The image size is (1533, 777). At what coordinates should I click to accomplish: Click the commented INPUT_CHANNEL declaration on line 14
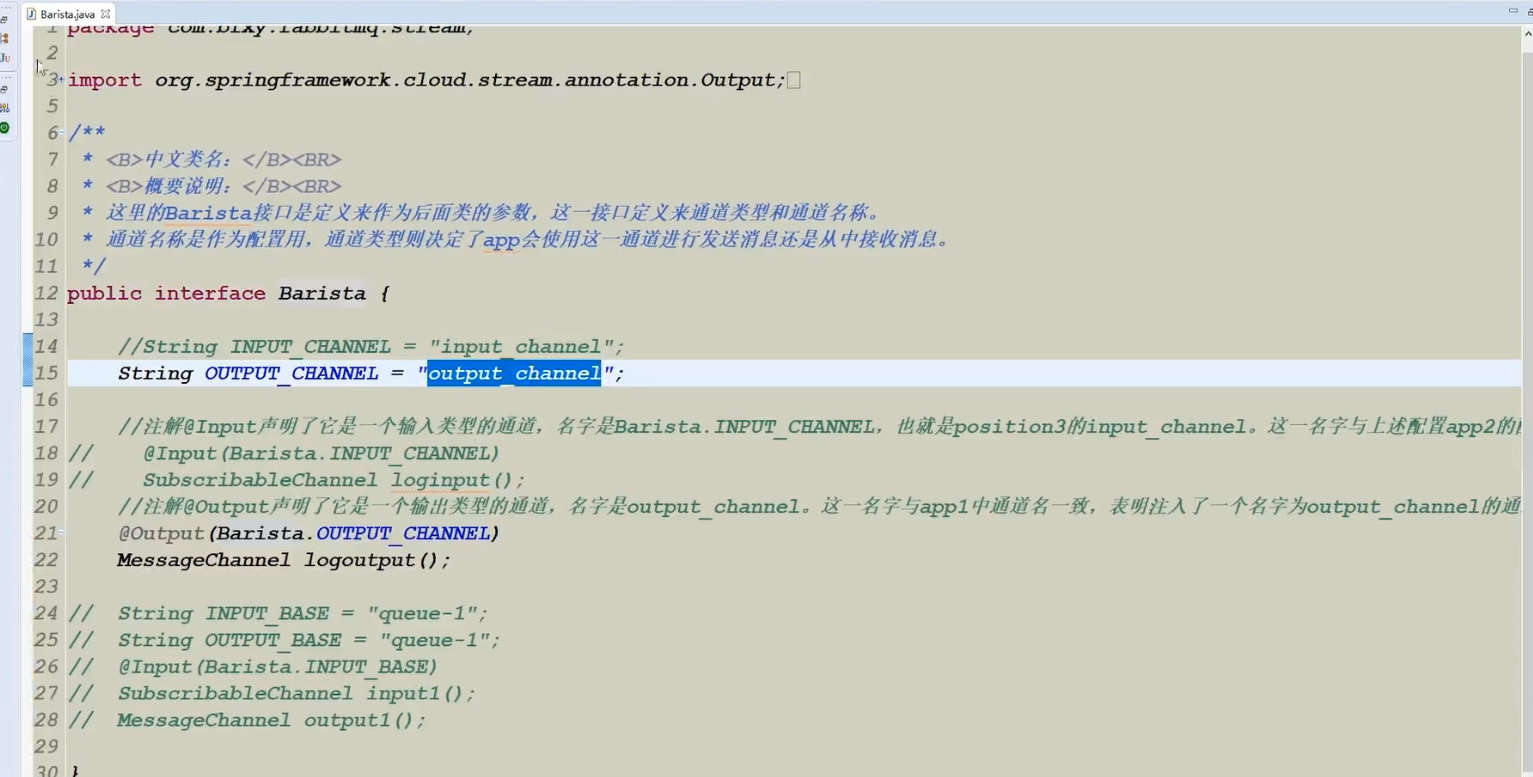coord(371,347)
